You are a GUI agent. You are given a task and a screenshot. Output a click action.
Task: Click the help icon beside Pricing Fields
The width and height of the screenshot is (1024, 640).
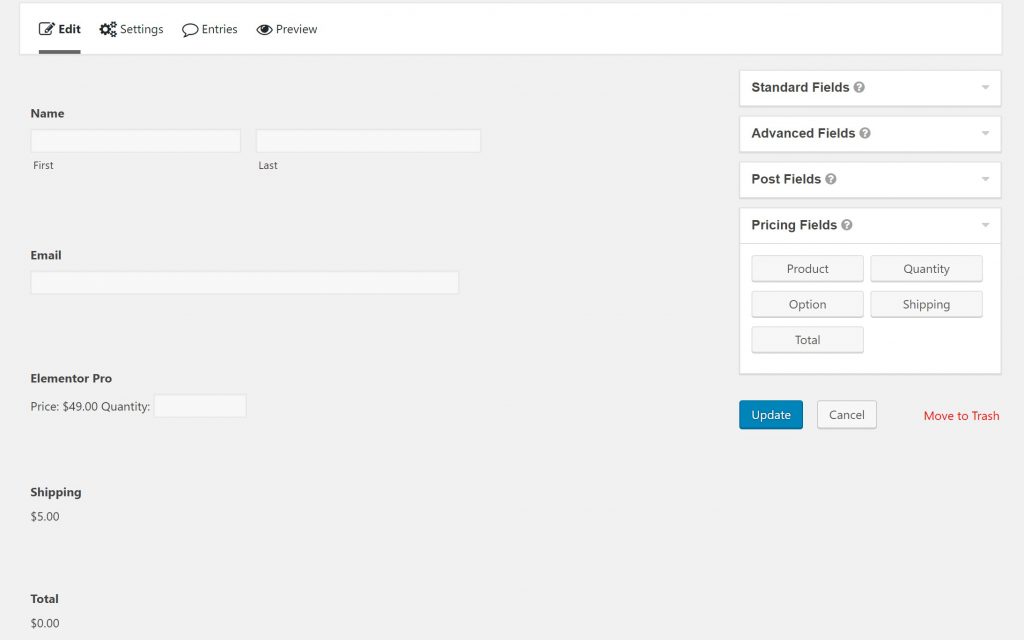click(x=847, y=226)
